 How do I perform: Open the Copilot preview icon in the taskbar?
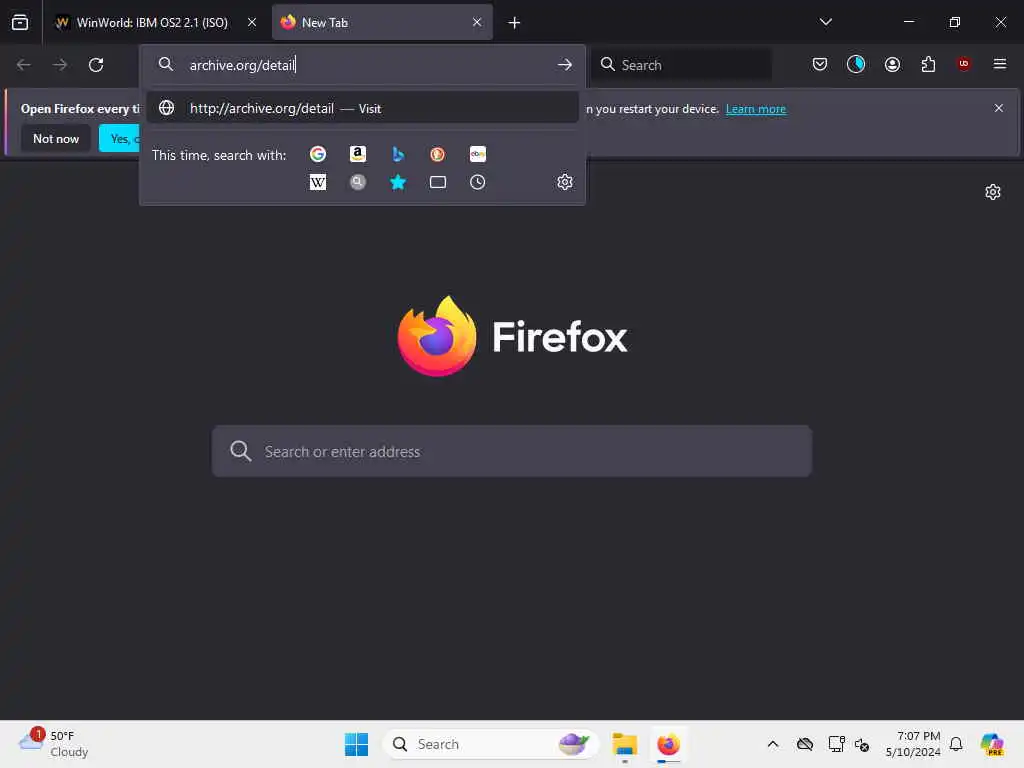pos(992,744)
